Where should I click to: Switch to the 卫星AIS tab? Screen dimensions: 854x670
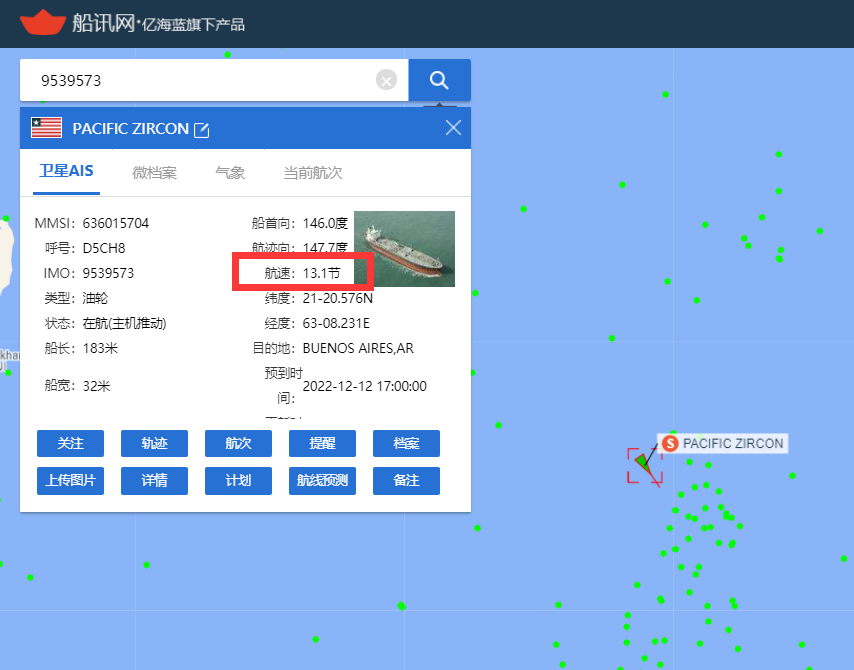66,172
